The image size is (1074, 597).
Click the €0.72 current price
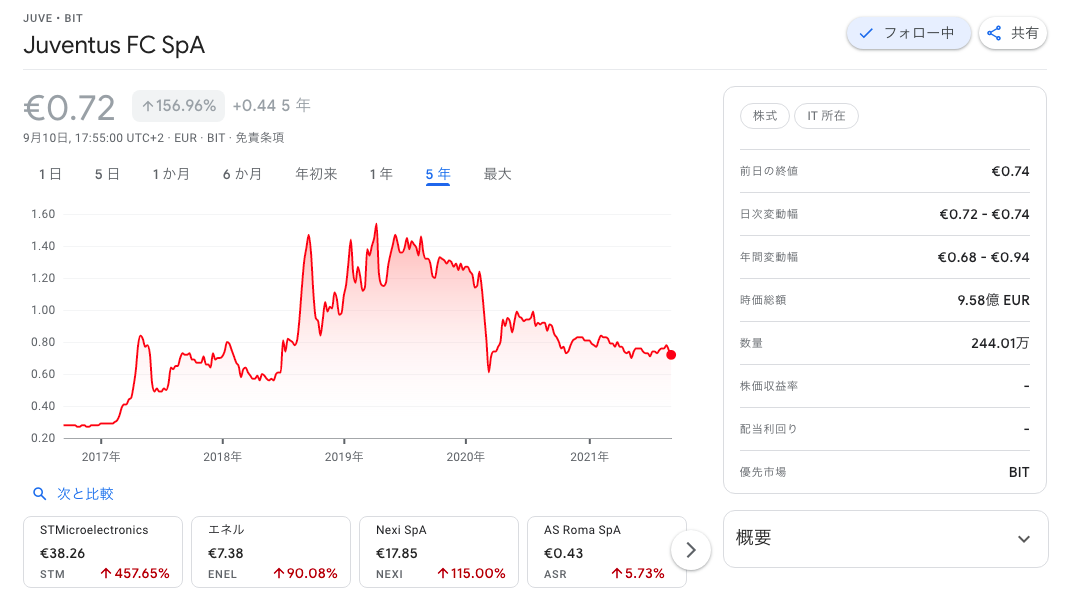tap(69, 107)
